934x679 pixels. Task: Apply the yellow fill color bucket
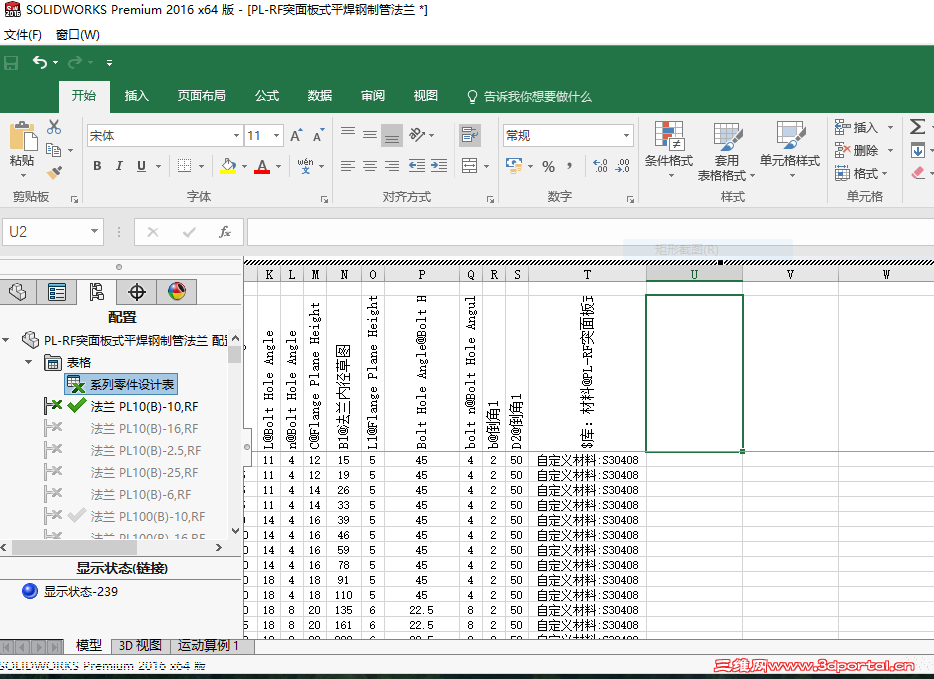pyautogui.click(x=228, y=166)
